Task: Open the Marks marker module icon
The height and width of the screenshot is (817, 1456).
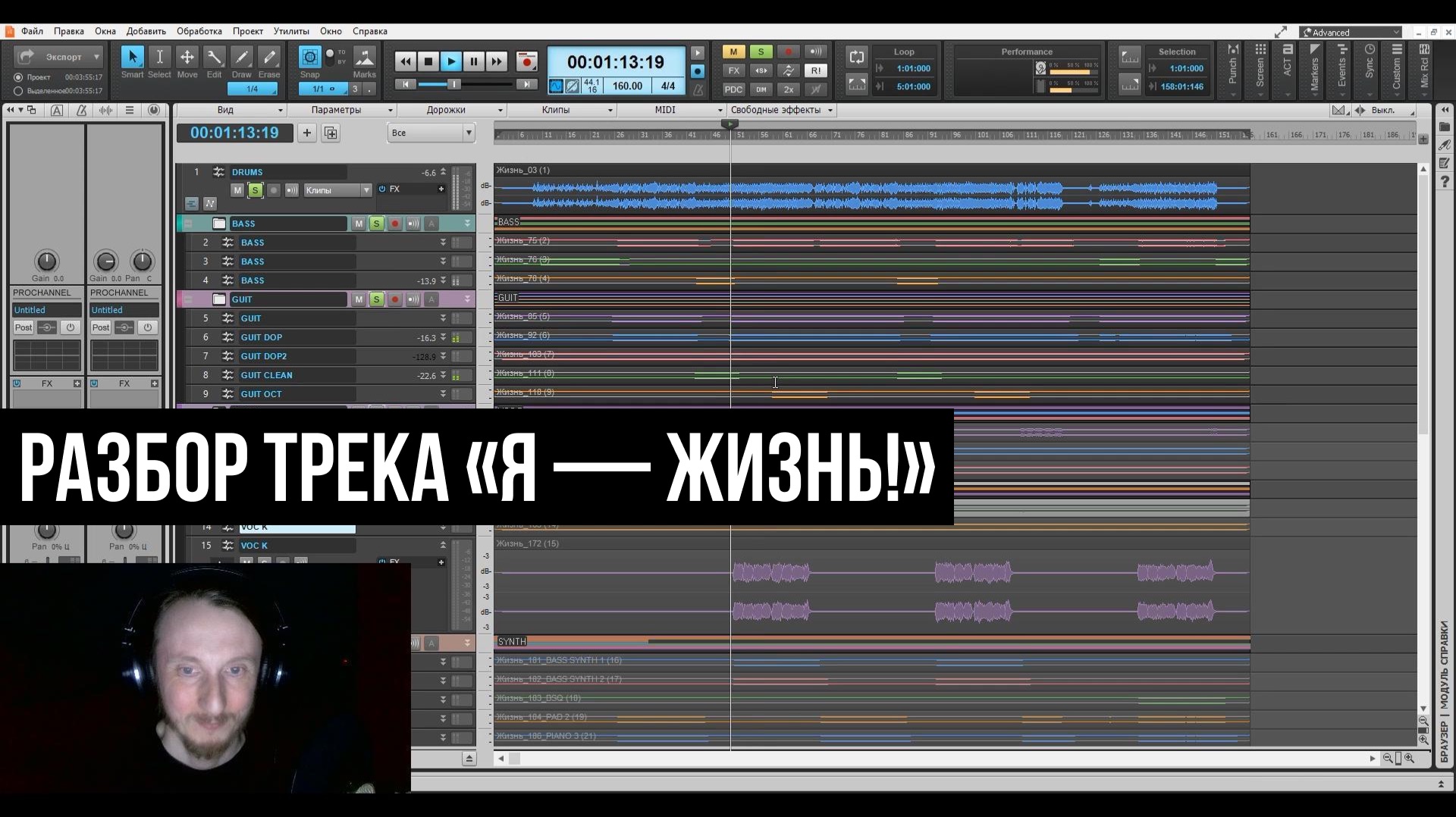Action: tap(364, 58)
